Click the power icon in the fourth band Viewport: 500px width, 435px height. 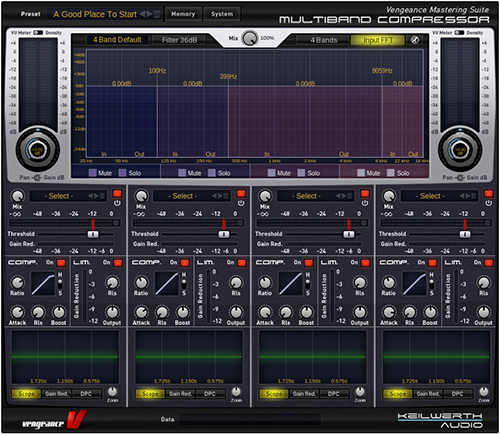(489, 203)
